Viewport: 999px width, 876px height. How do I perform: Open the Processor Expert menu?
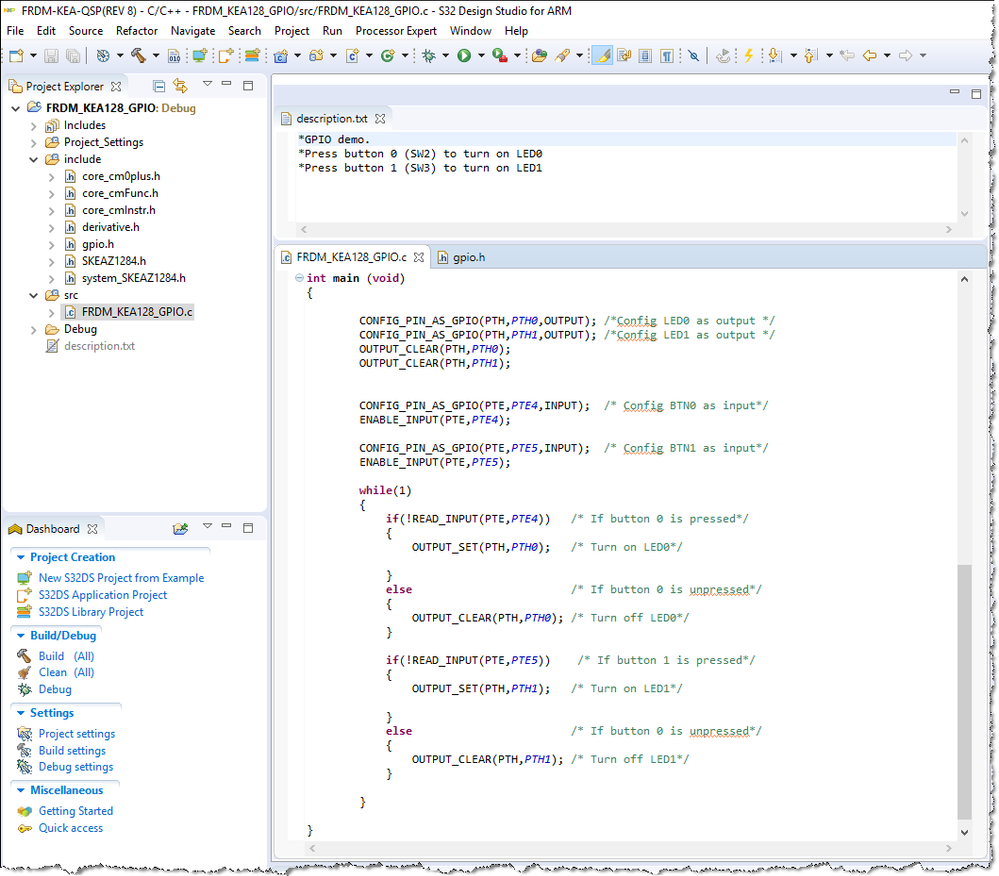tap(396, 31)
